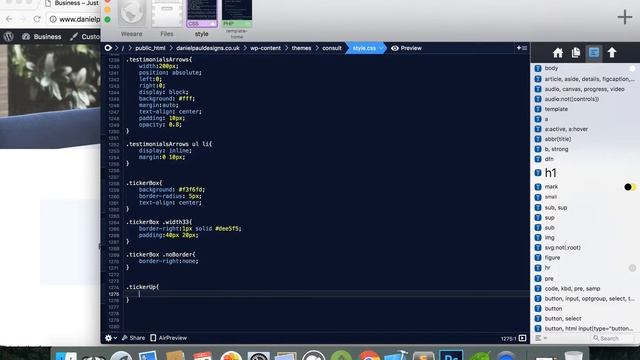
Task: Click the icon beside the figure symbol
Action: (x=538, y=258)
